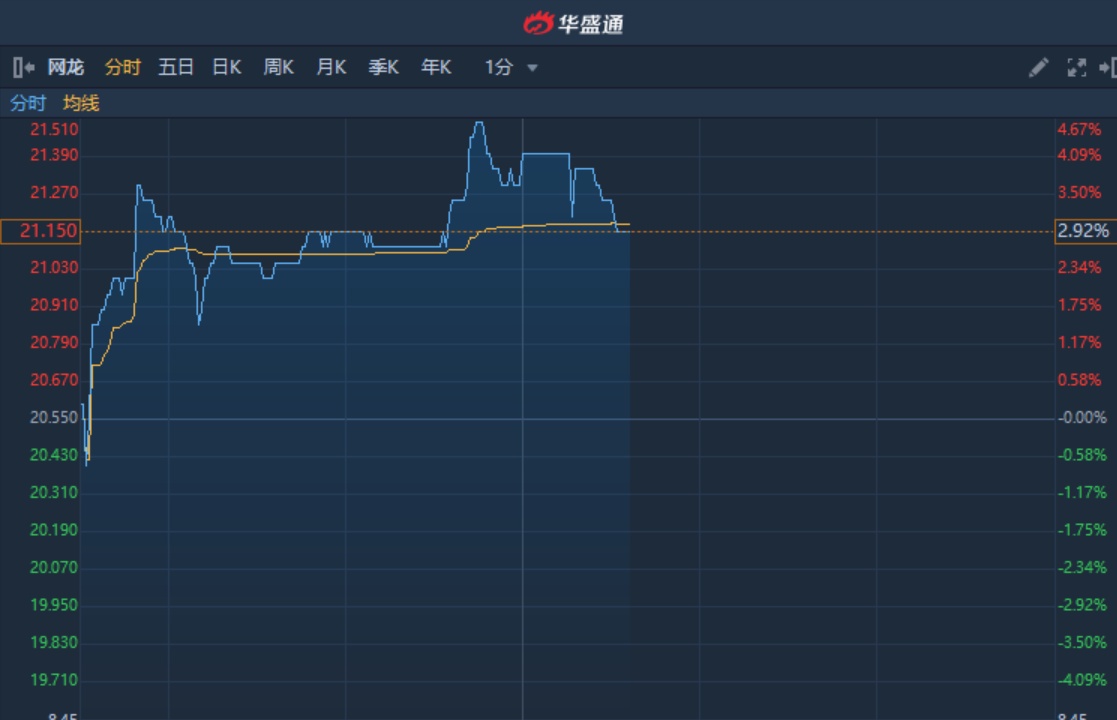This screenshot has width=1117, height=720.
Task: Click the 4.67% percent axis label
Action: tap(1079, 130)
